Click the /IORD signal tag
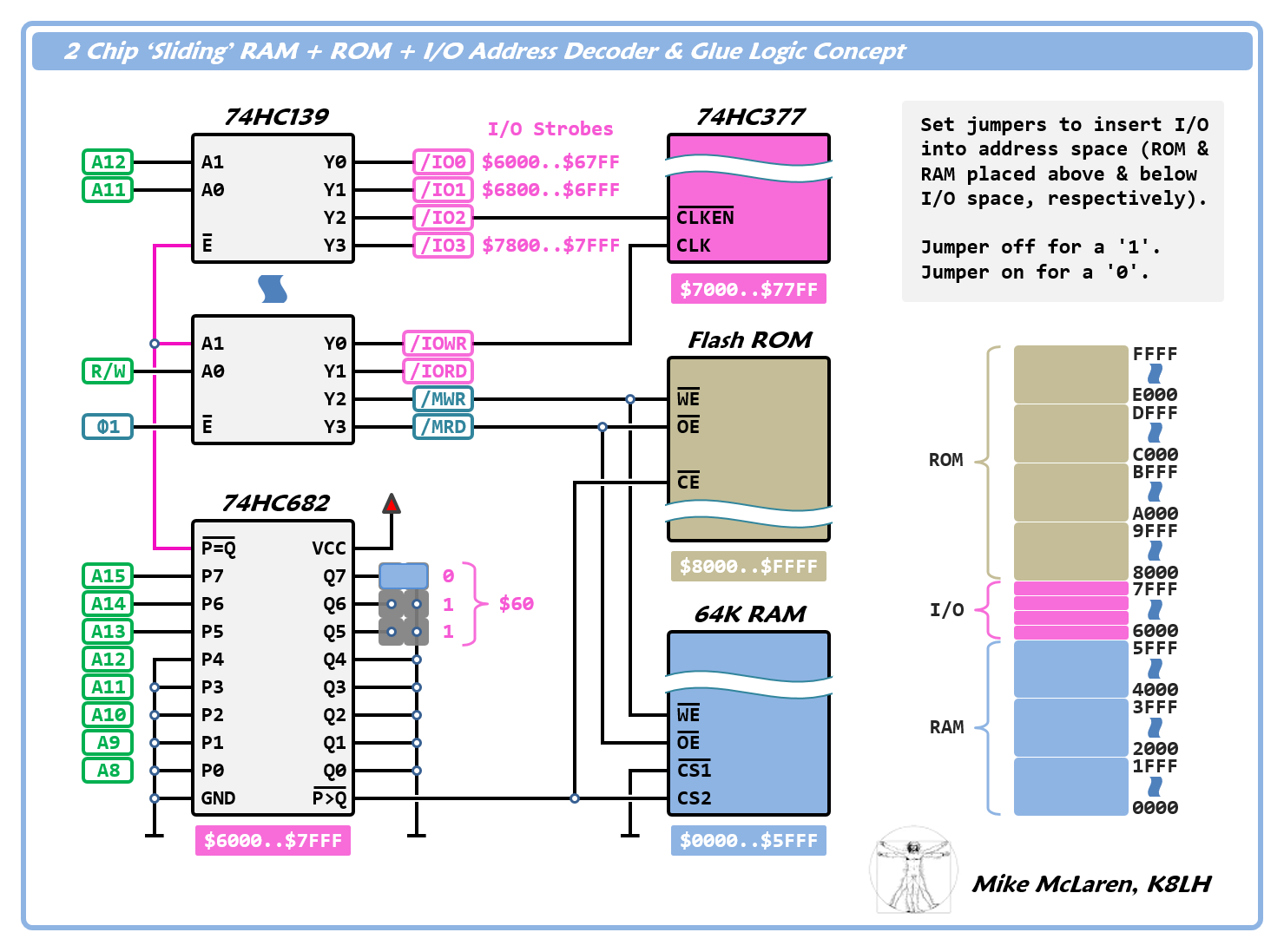The height and width of the screenshot is (952, 1284). tap(438, 371)
